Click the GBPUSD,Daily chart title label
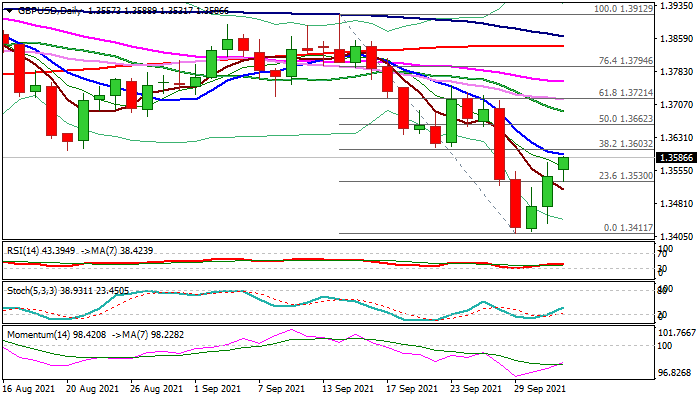 50,9
